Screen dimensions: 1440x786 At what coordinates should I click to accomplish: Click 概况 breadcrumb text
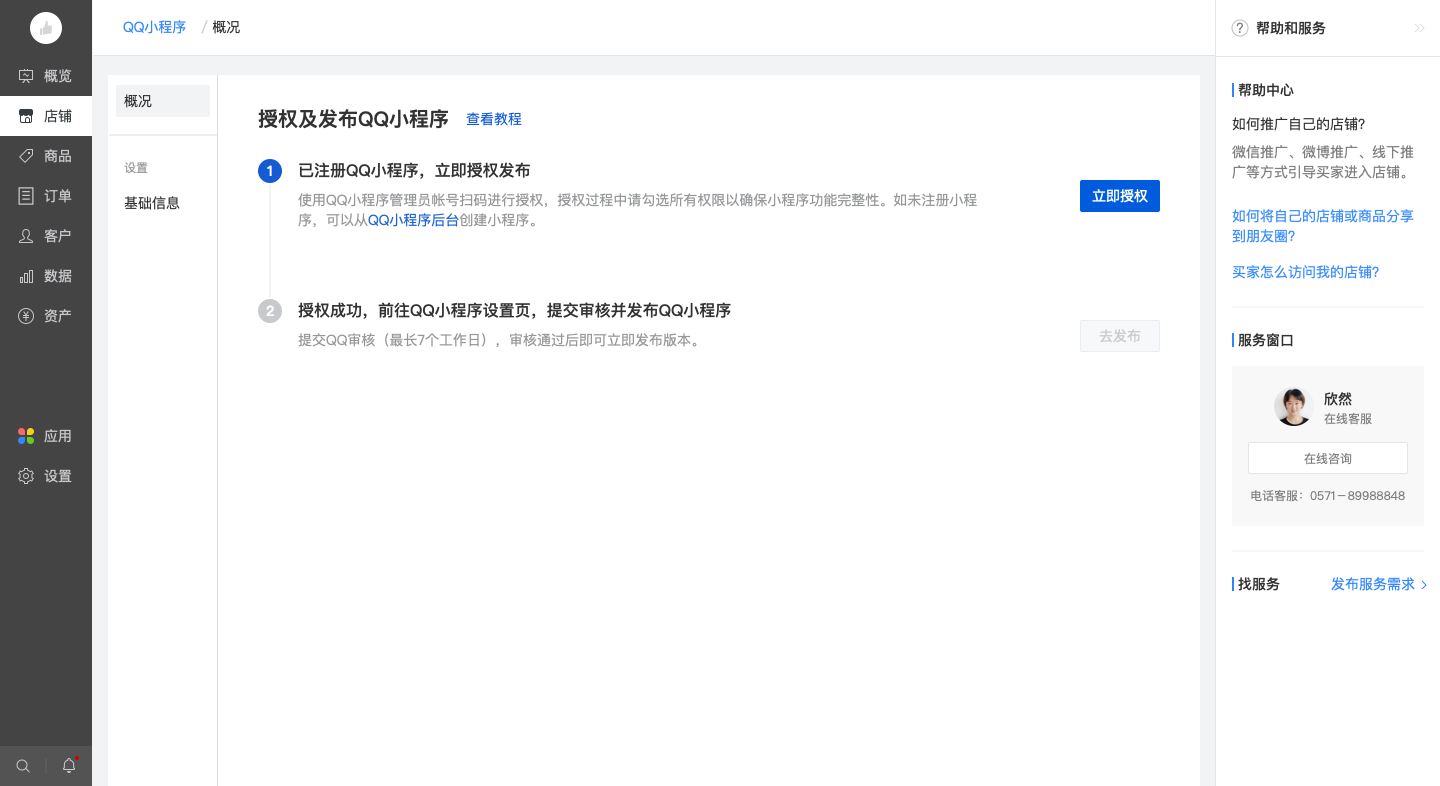(x=226, y=27)
